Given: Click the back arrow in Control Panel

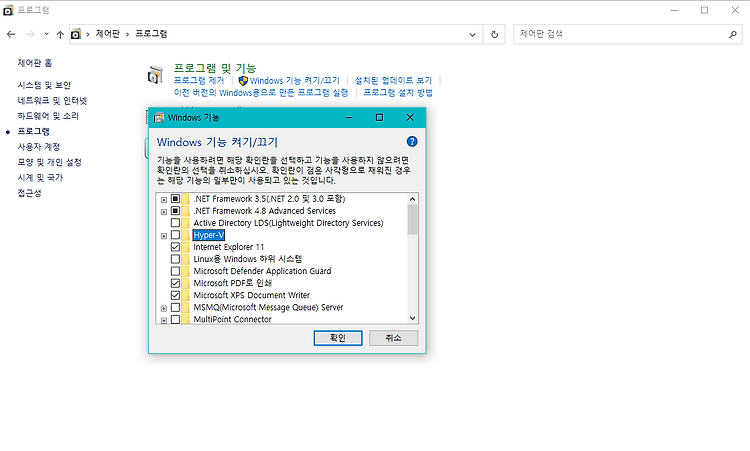Looking at the screenshot, I should (x=11, y=34).
